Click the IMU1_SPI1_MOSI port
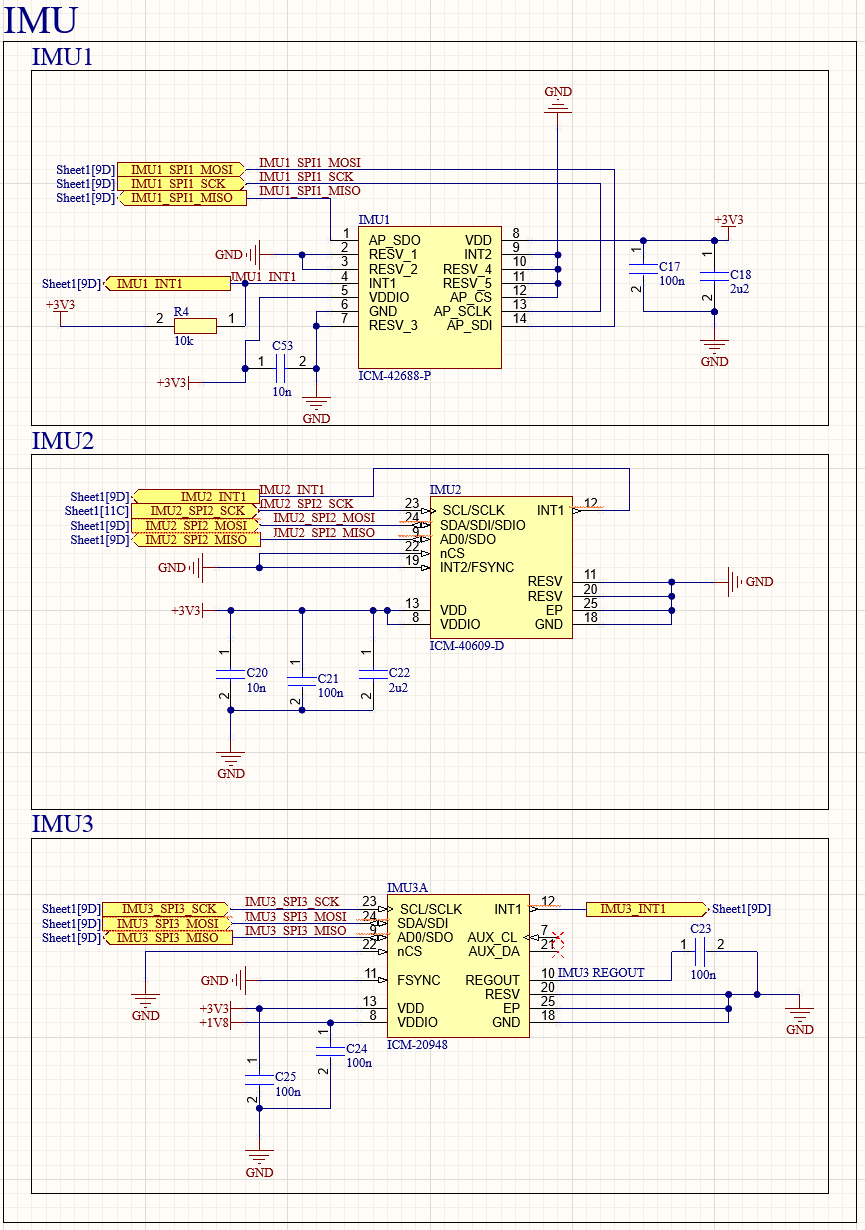The width and height of the screenshot is (865, 1230). click(181, 170)
